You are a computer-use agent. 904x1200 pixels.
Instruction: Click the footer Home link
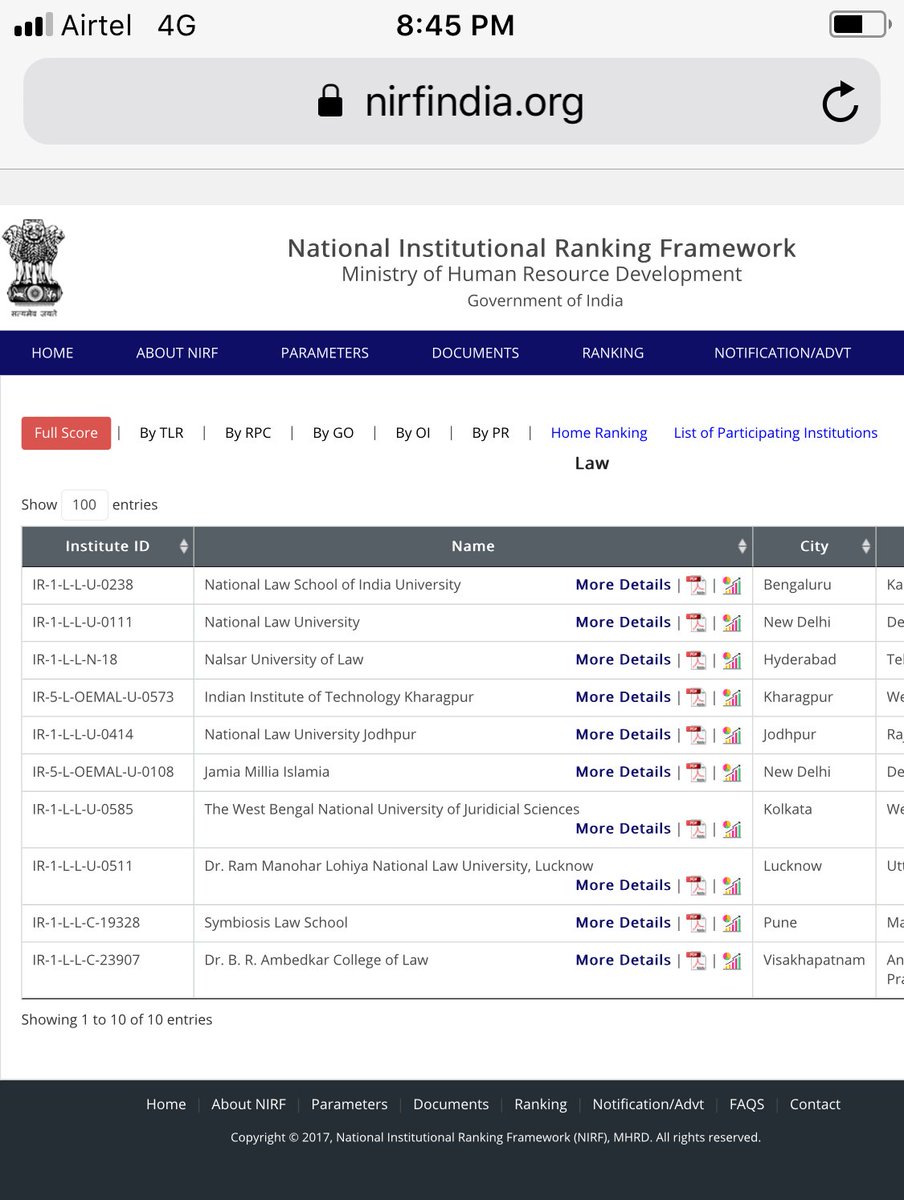pos(166,1104)
